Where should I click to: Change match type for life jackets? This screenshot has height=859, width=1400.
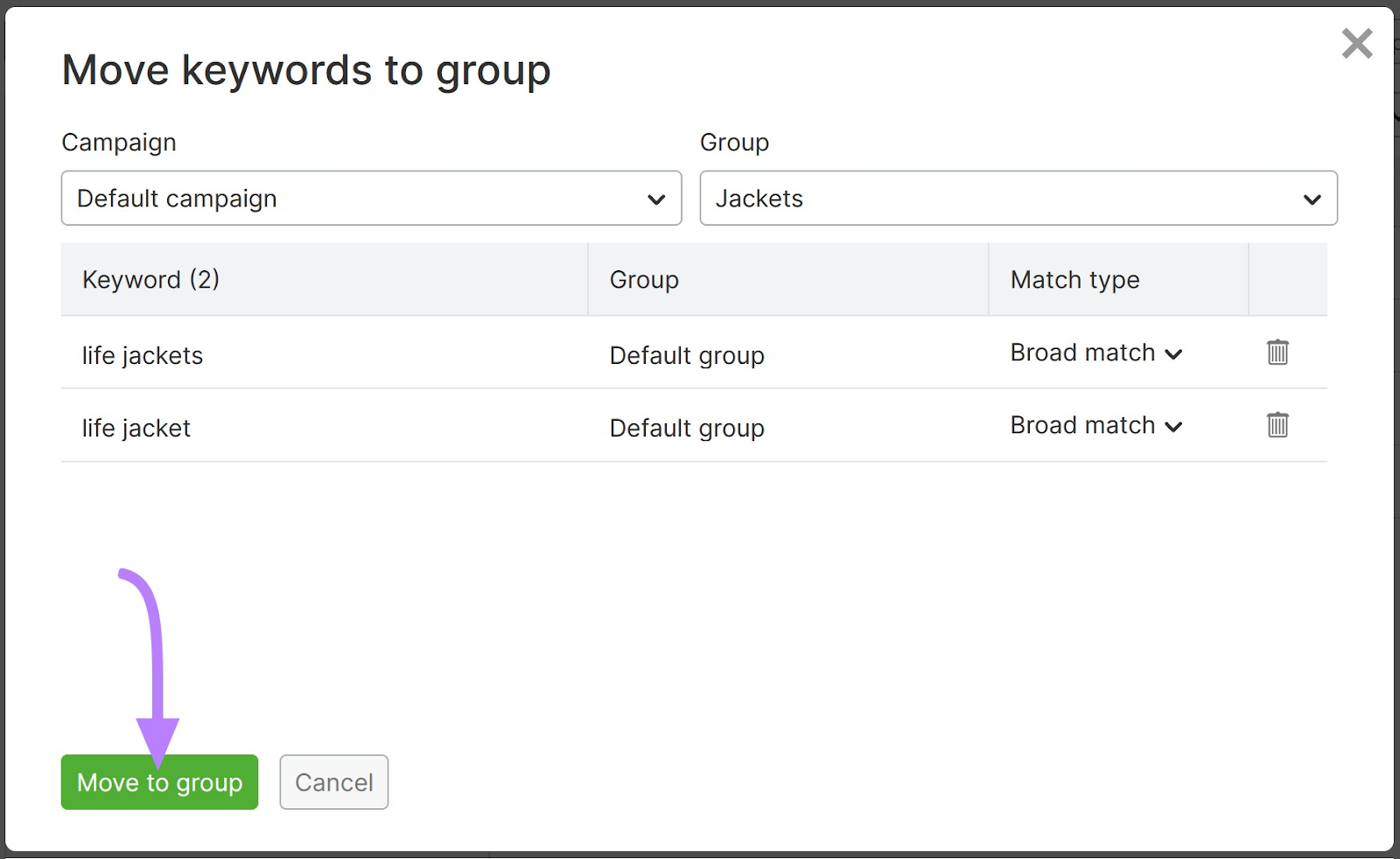(1095, 353)
